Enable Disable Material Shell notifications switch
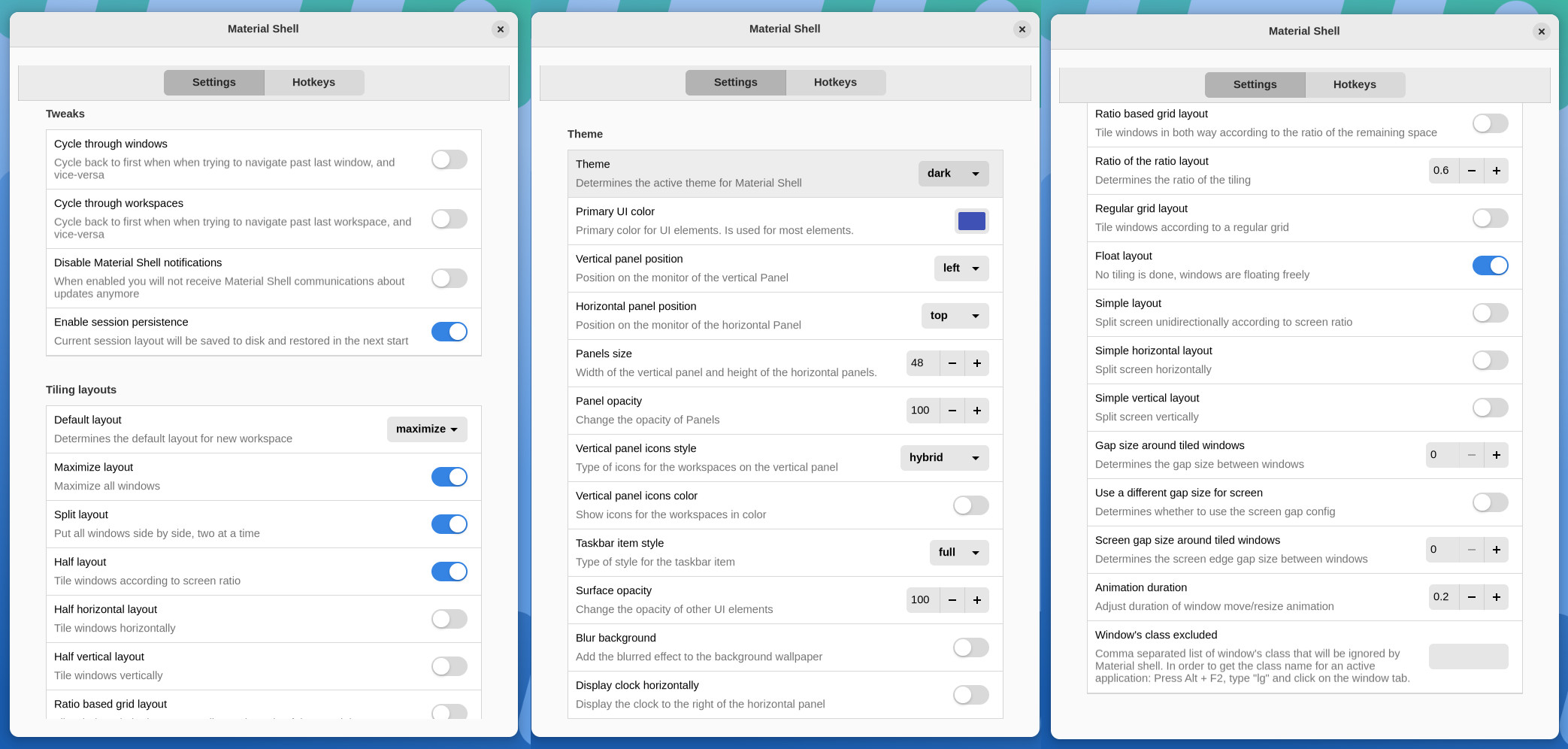Viewport: 1568px width, 749px height. tap(450, 278)
